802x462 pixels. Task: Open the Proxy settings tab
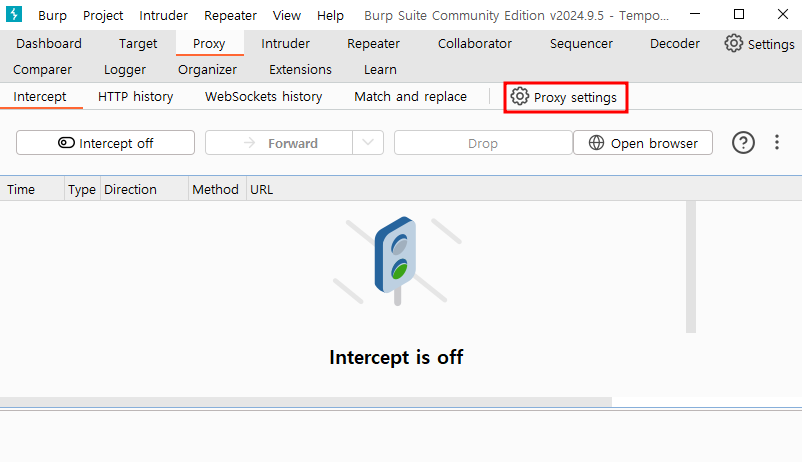[565, 97]
